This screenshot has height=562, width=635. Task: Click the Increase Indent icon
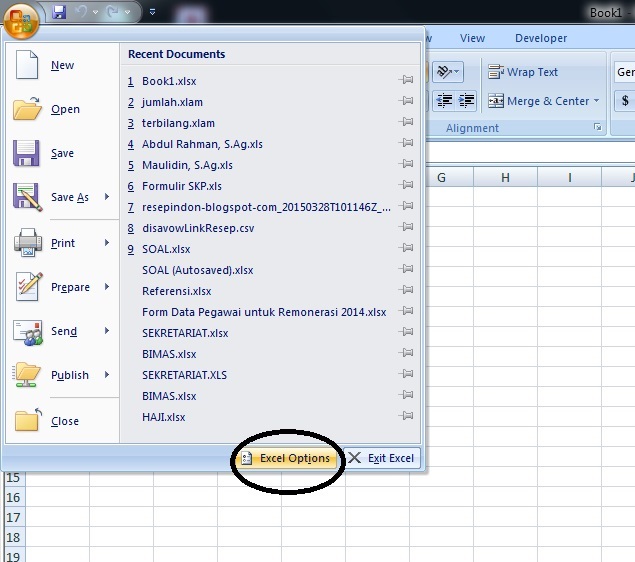[466, 100]
